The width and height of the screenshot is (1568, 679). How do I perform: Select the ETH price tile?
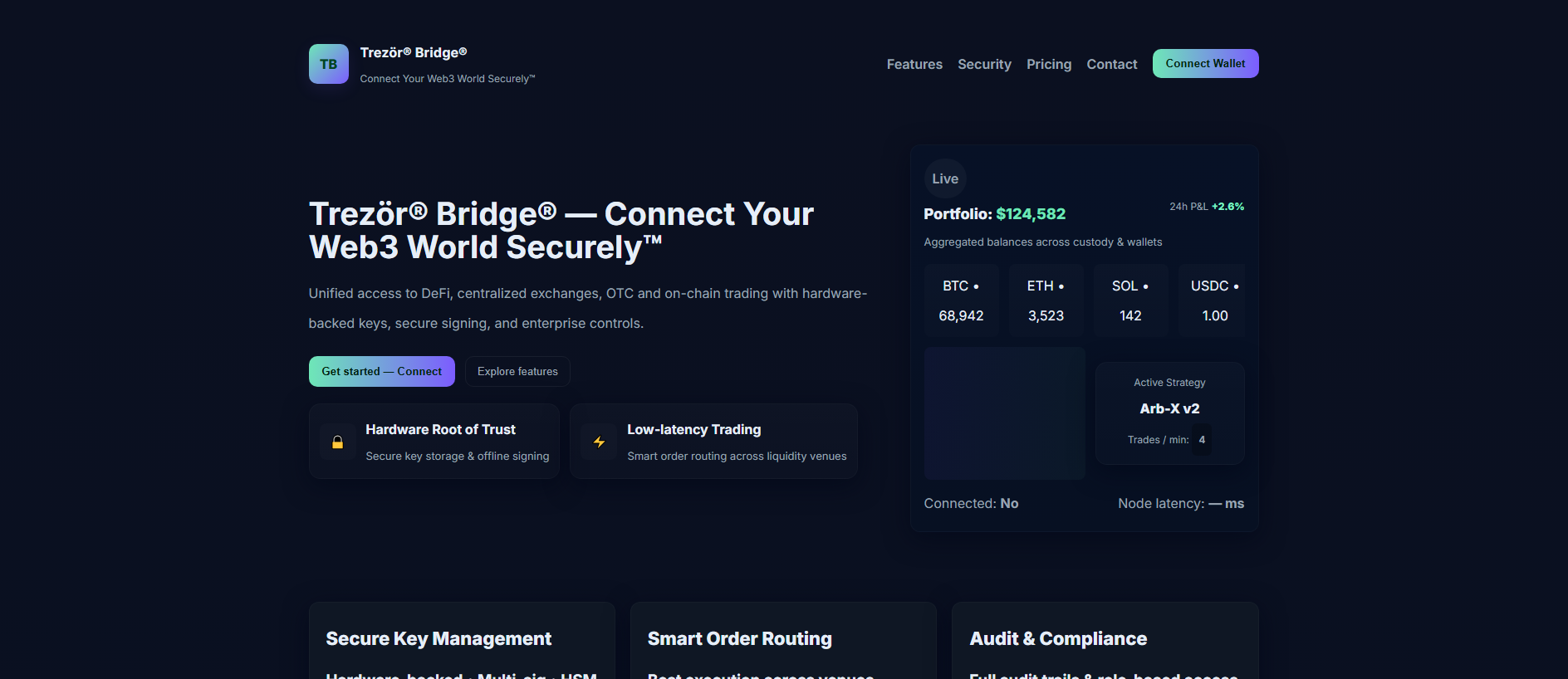1046,300
